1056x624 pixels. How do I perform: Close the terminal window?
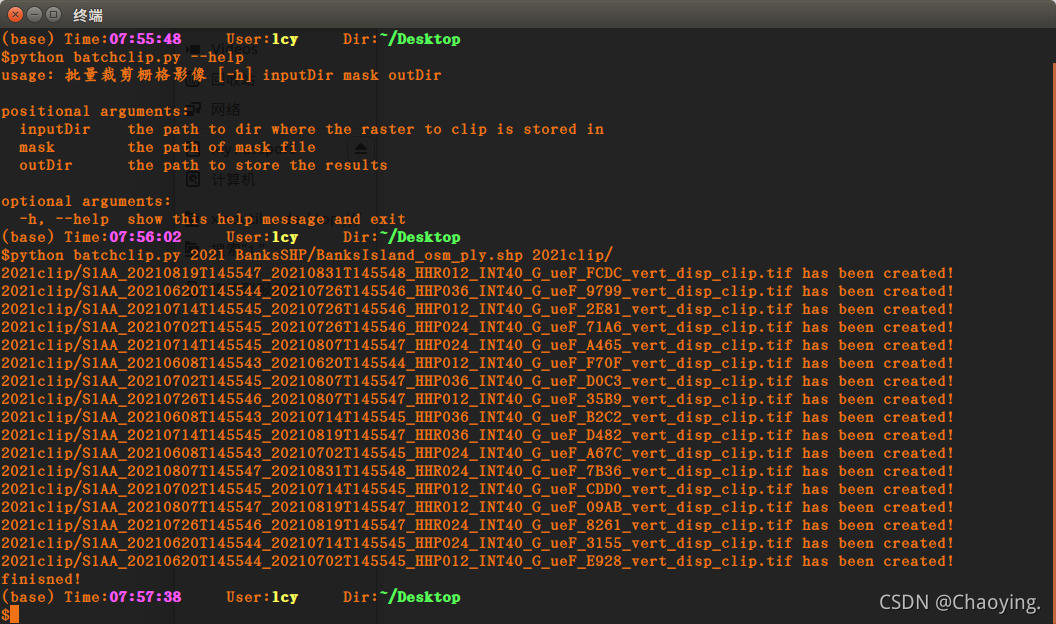click(x=15, y=14)
